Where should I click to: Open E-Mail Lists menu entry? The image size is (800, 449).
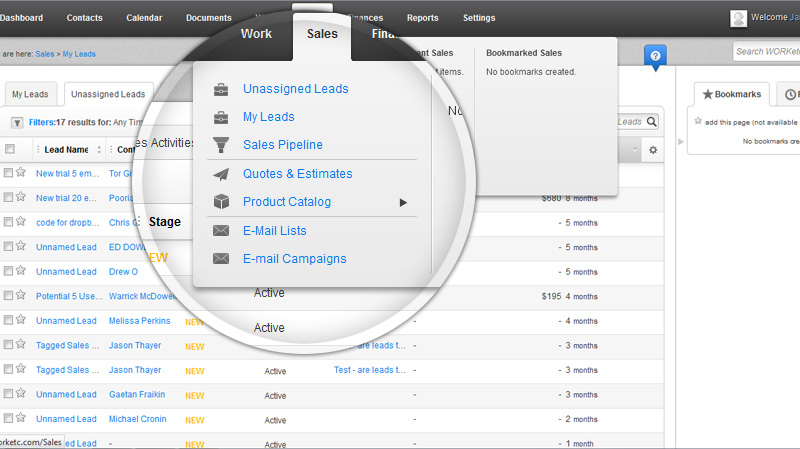pyautogui.click(x=274, y=231)
